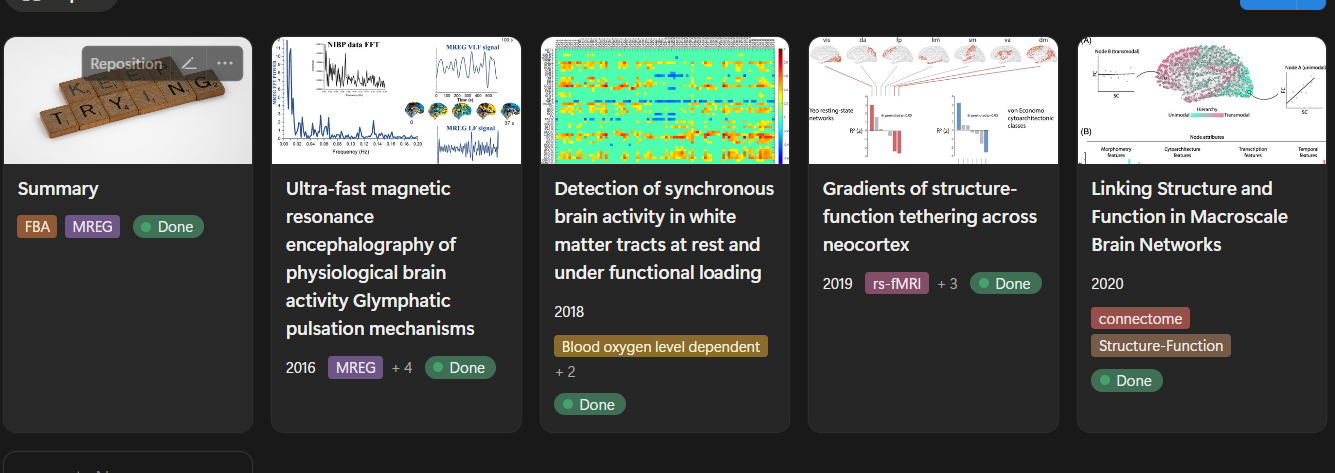Select the MREG tag on Summary card

92,227
